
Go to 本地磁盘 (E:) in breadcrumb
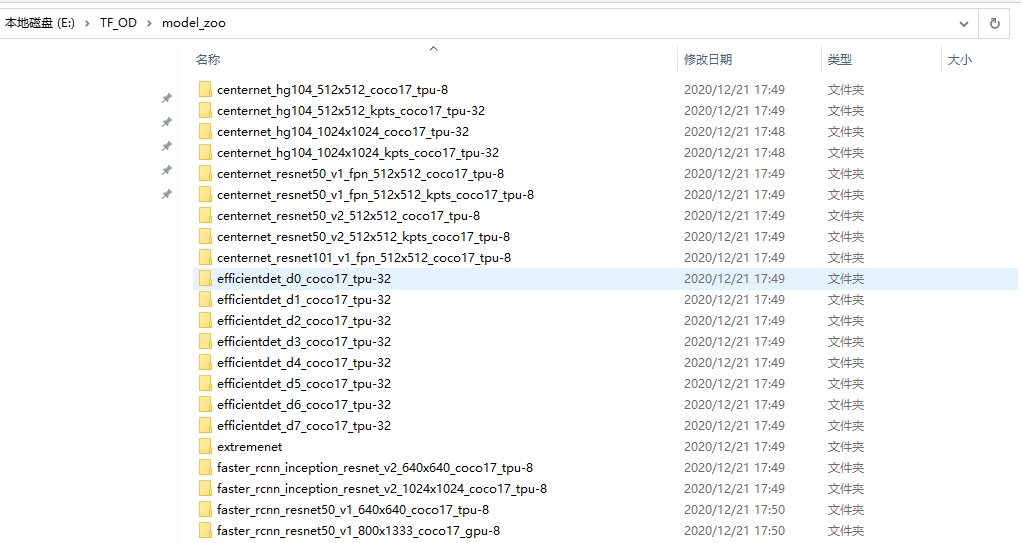(x=40, y=23)
